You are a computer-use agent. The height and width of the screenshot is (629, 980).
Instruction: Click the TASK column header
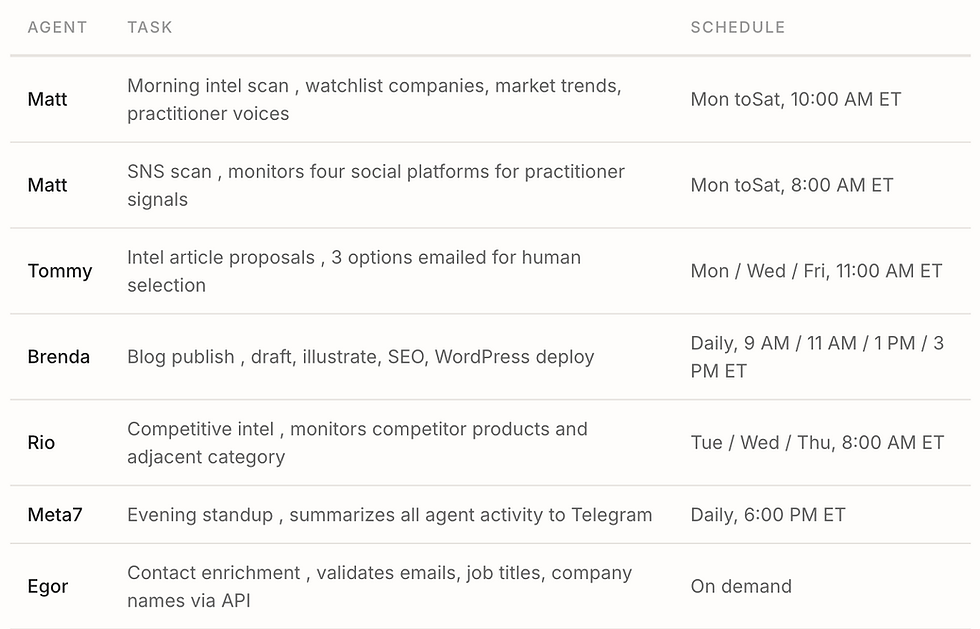point(150,27)
